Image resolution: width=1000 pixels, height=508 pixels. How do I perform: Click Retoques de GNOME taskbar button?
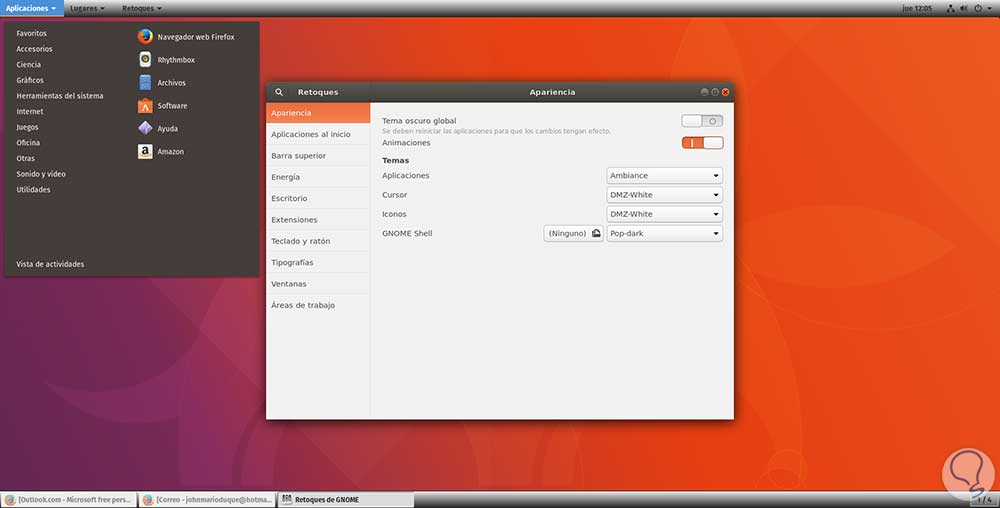(x=346, y=500)
